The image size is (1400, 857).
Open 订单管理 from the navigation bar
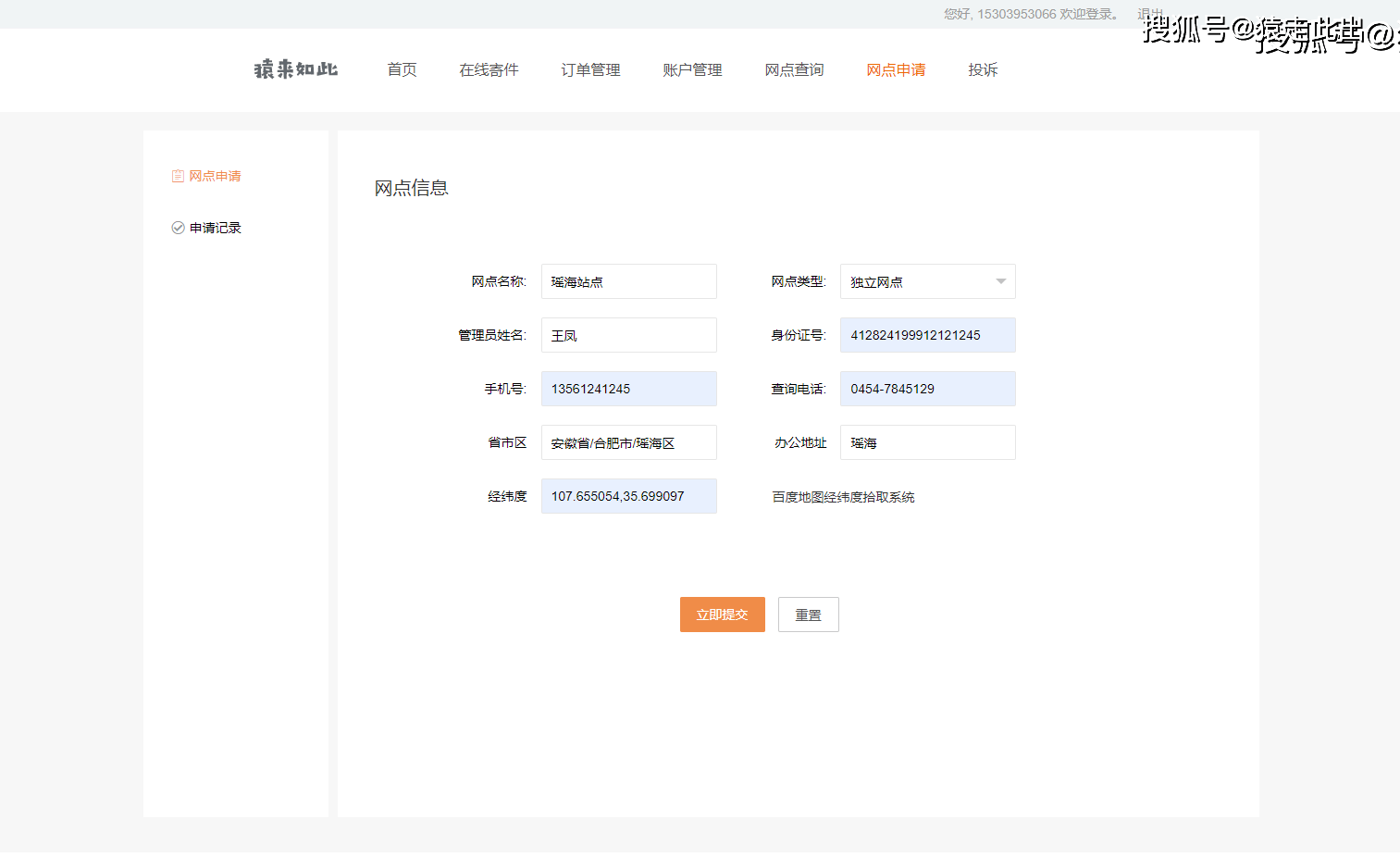(x=590, y=69)
